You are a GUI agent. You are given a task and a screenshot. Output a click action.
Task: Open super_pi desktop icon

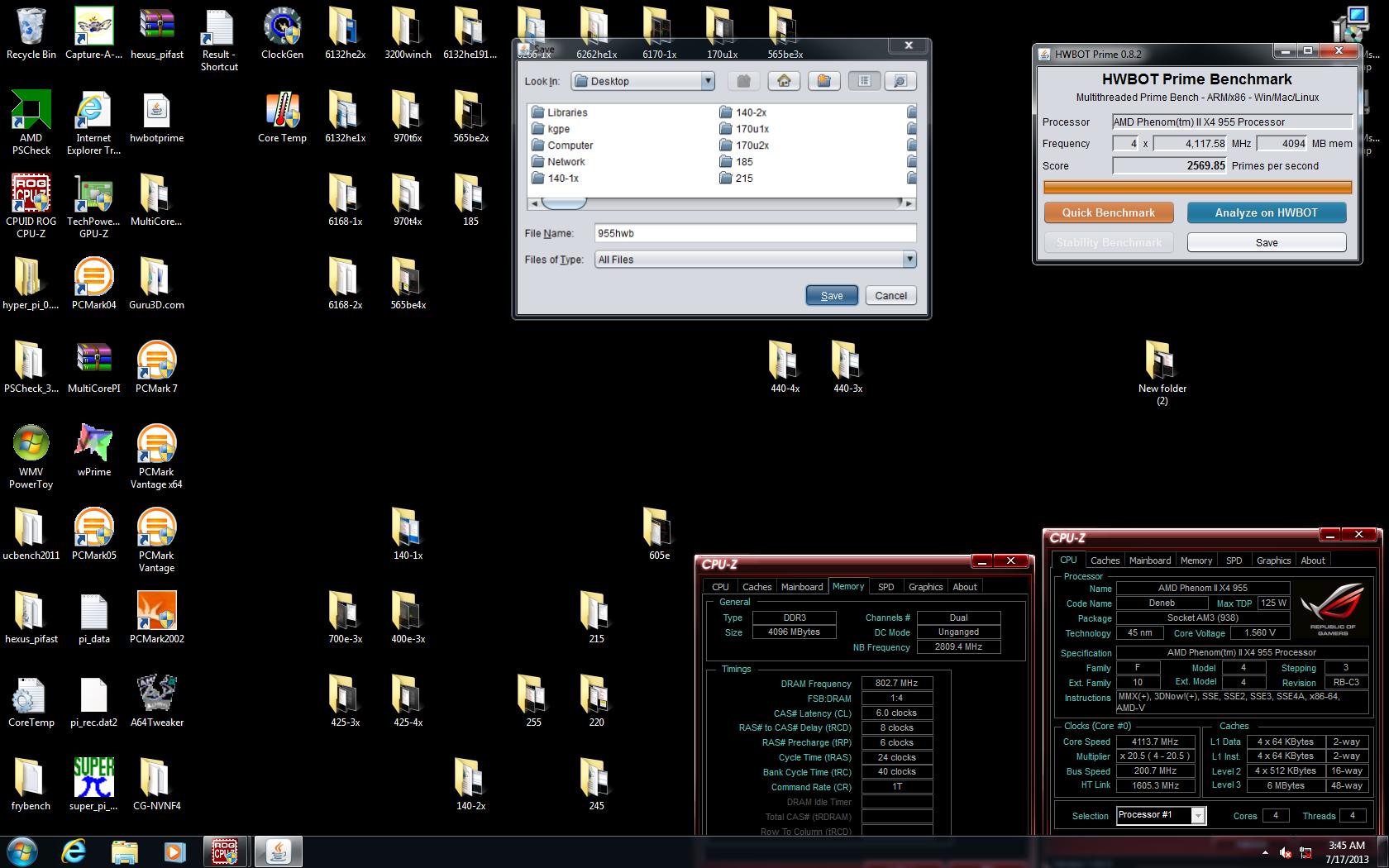[x=93, y=785]
